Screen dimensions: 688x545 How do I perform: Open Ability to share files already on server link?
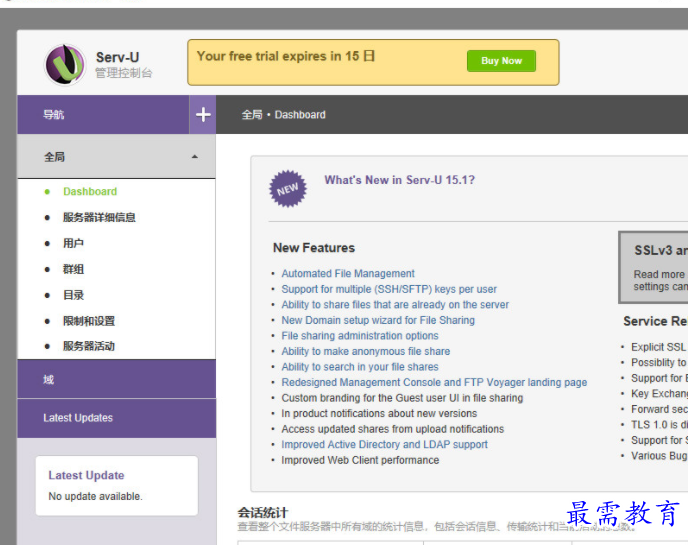[x=395, y=305]
